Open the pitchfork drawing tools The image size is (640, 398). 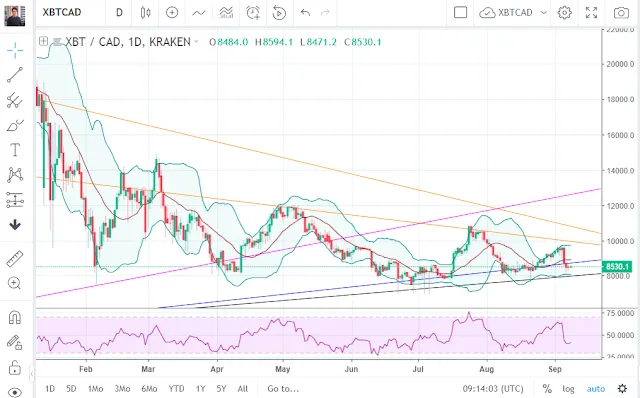[x=15, y=100]
